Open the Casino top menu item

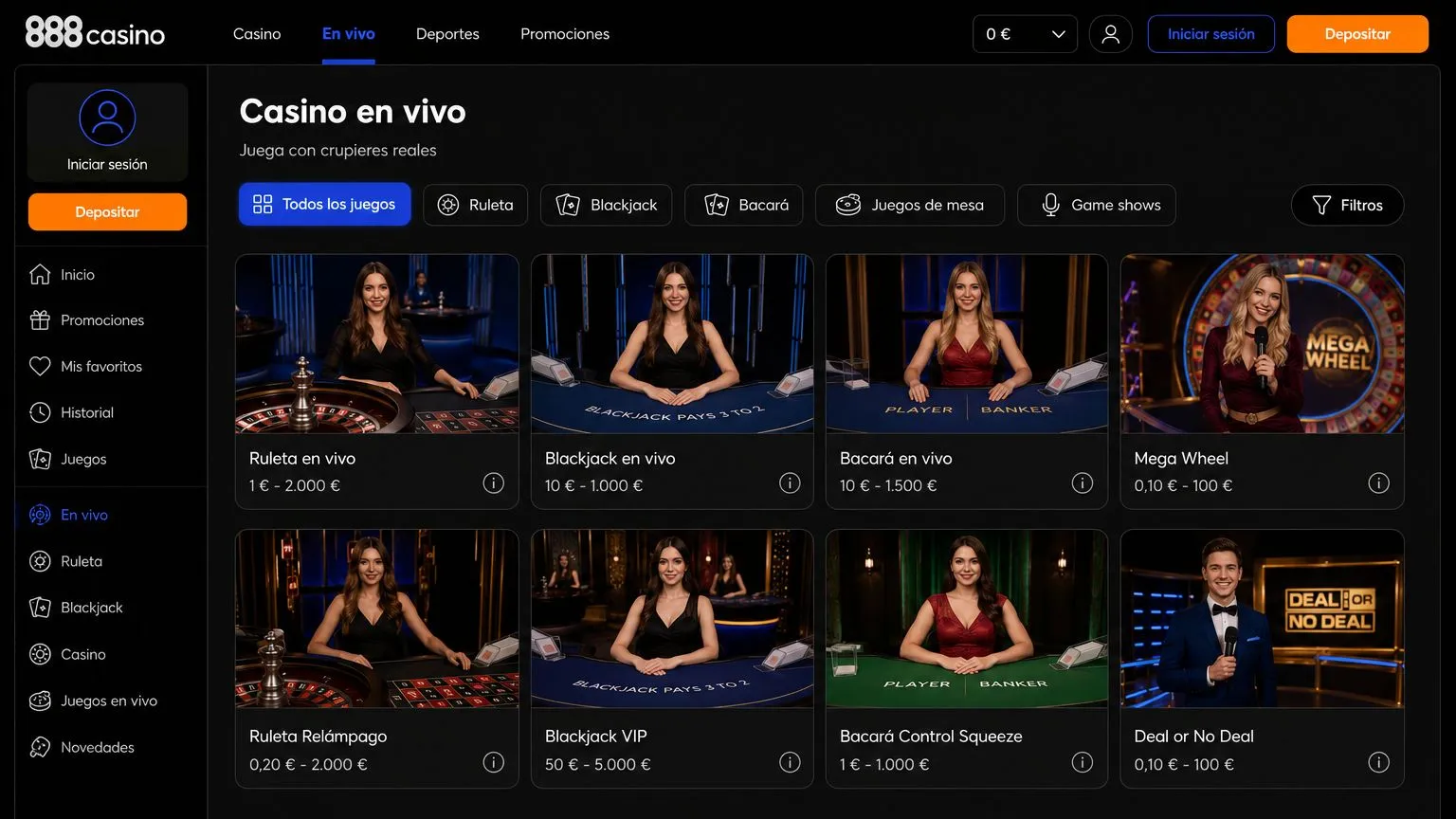click(257, 34)
